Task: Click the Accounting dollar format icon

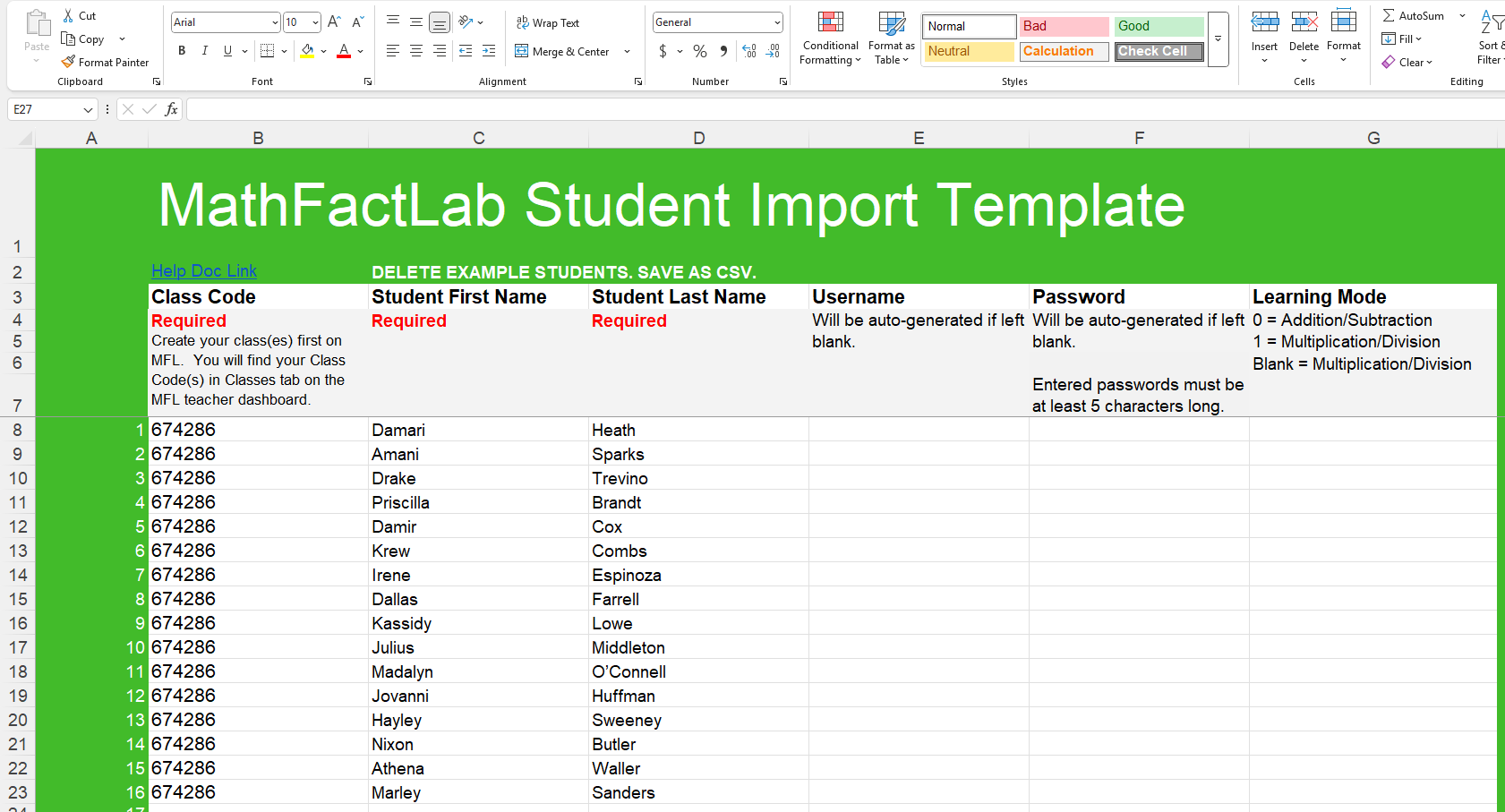Action: pos(663,51)
